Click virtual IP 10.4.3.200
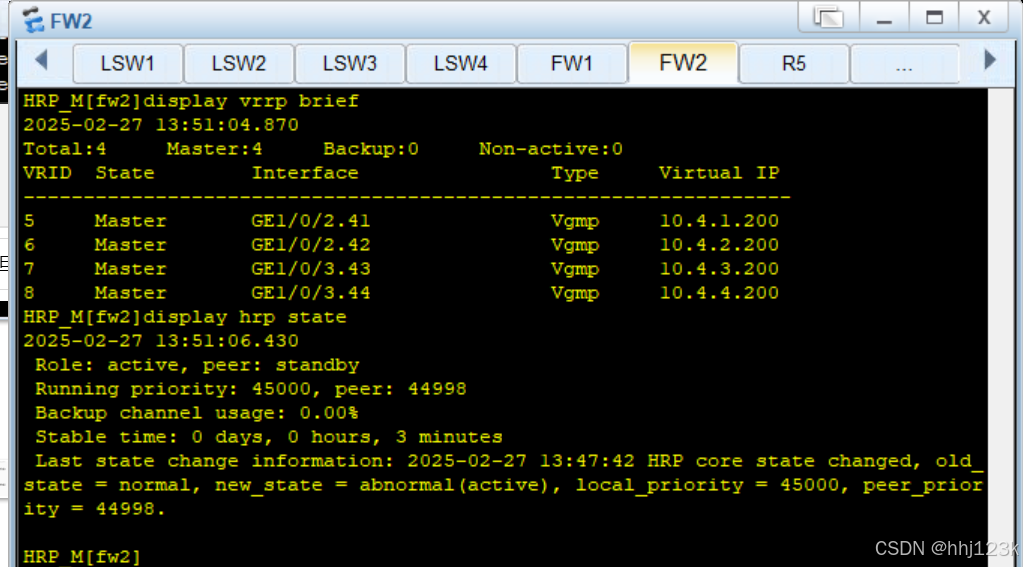The image size is (1023, 567). [719, 269]
